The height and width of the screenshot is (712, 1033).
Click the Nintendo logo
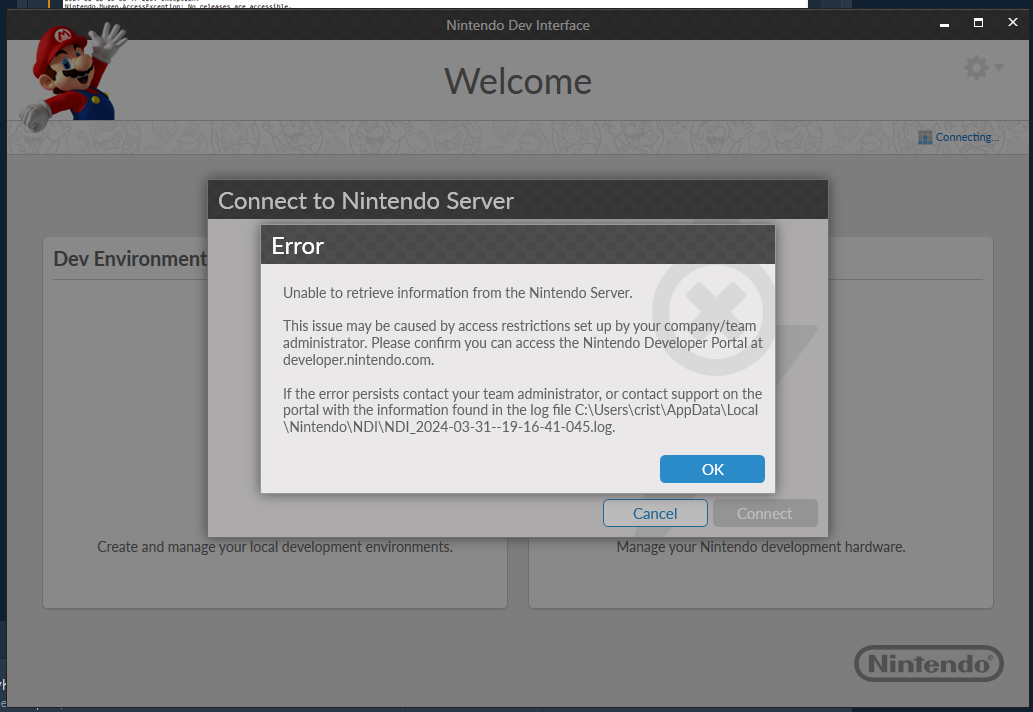[x=929, y=663]
